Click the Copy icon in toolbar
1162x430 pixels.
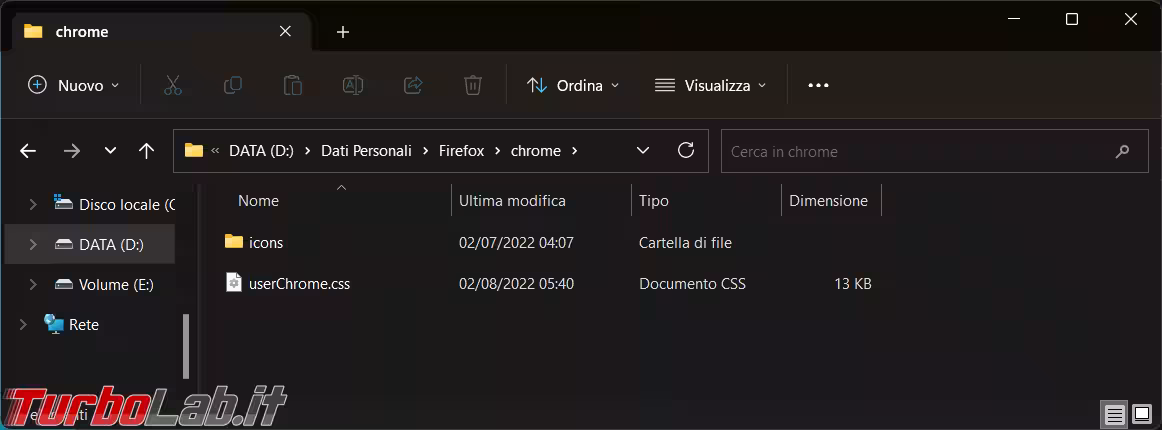[233, 86]
